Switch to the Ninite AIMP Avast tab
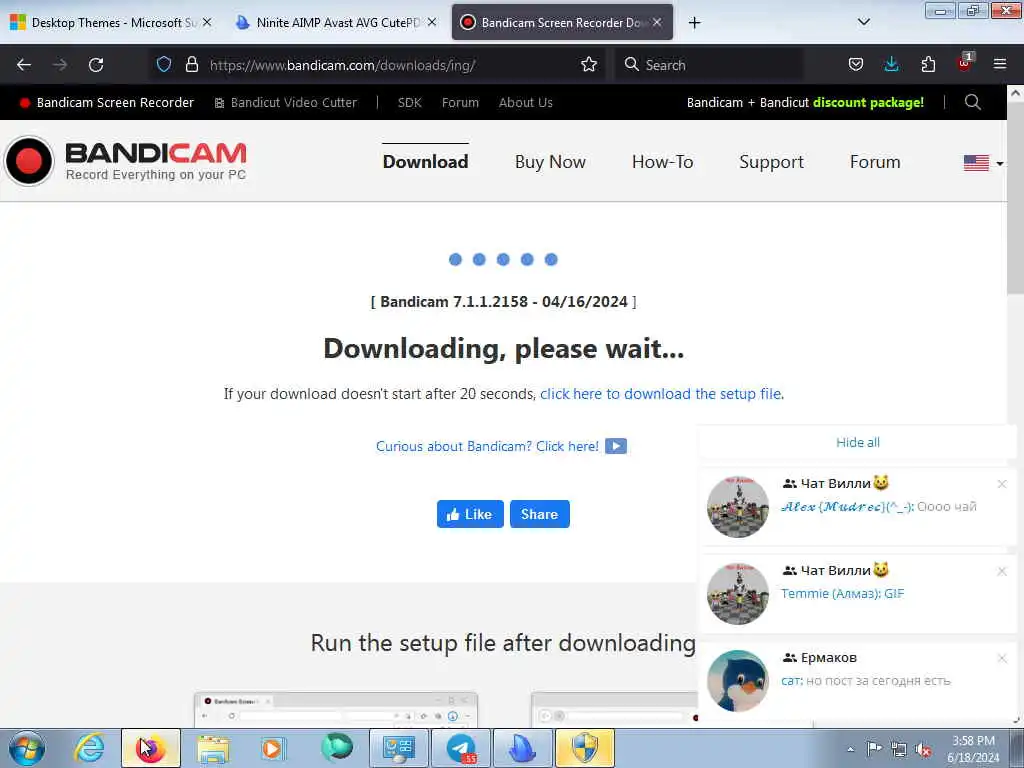Screen dimensions: 1024x768 click(x=335, y=22)
